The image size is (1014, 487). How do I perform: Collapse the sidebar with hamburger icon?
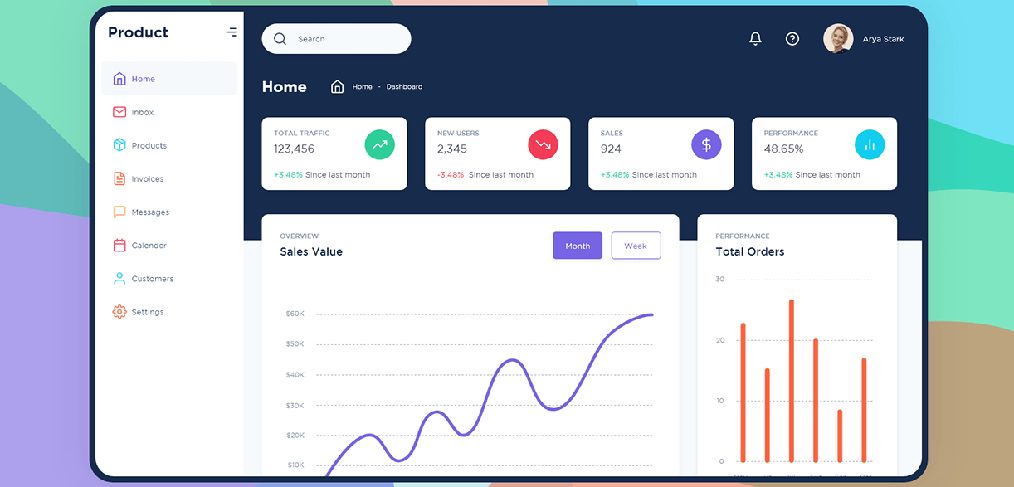click(232, 32)
